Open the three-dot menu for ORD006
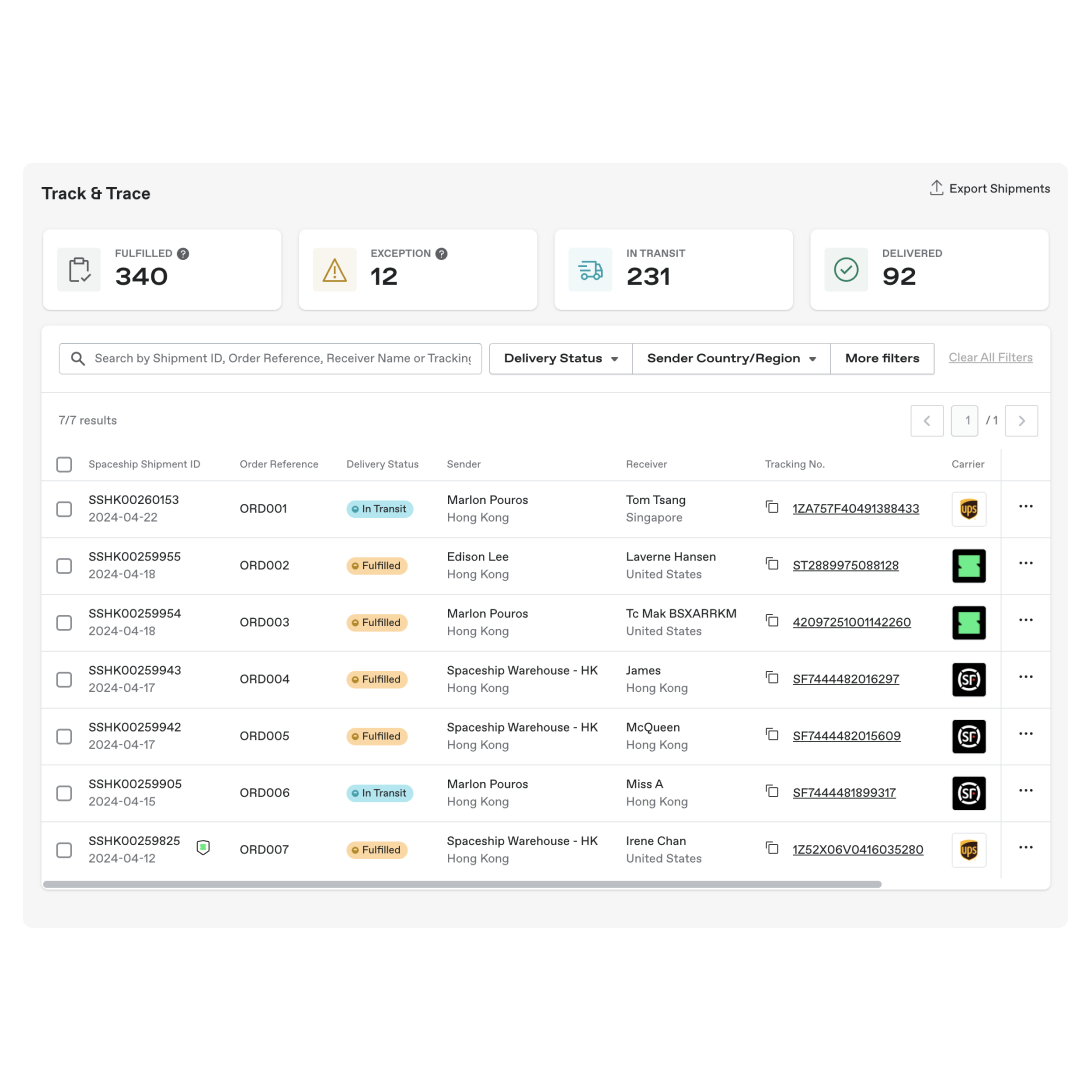 point(1025,791)
